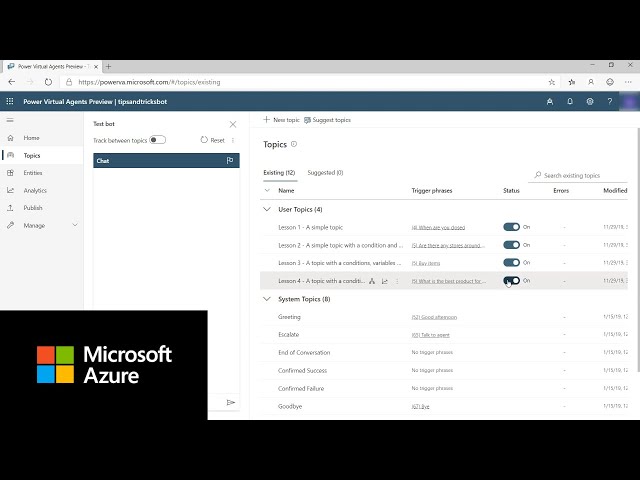Open Lesson 4 authoring canvas icon
The image size is (640, 480).
click(372, 281)
